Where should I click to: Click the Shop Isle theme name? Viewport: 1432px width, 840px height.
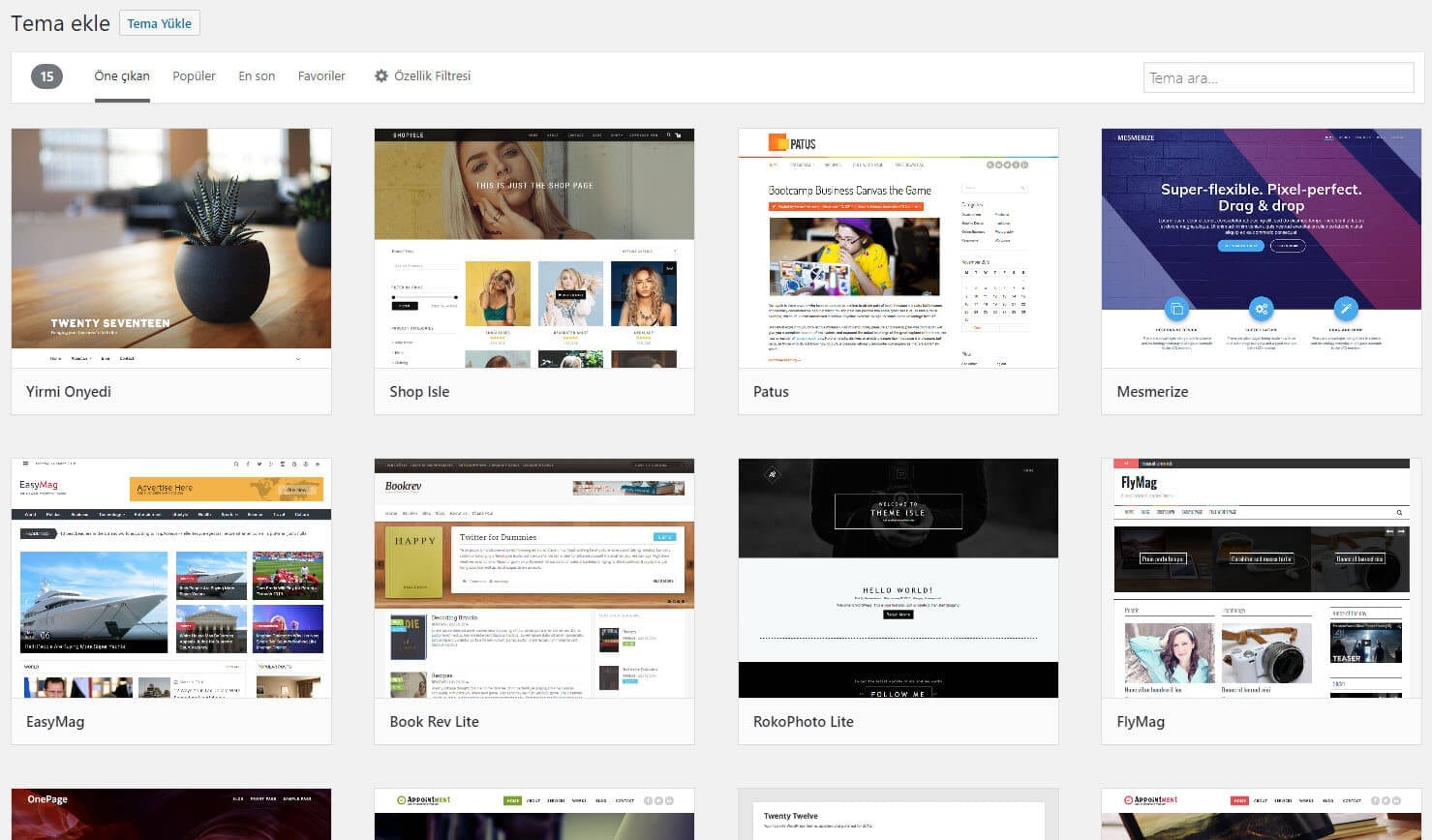[x=419, y=392]
